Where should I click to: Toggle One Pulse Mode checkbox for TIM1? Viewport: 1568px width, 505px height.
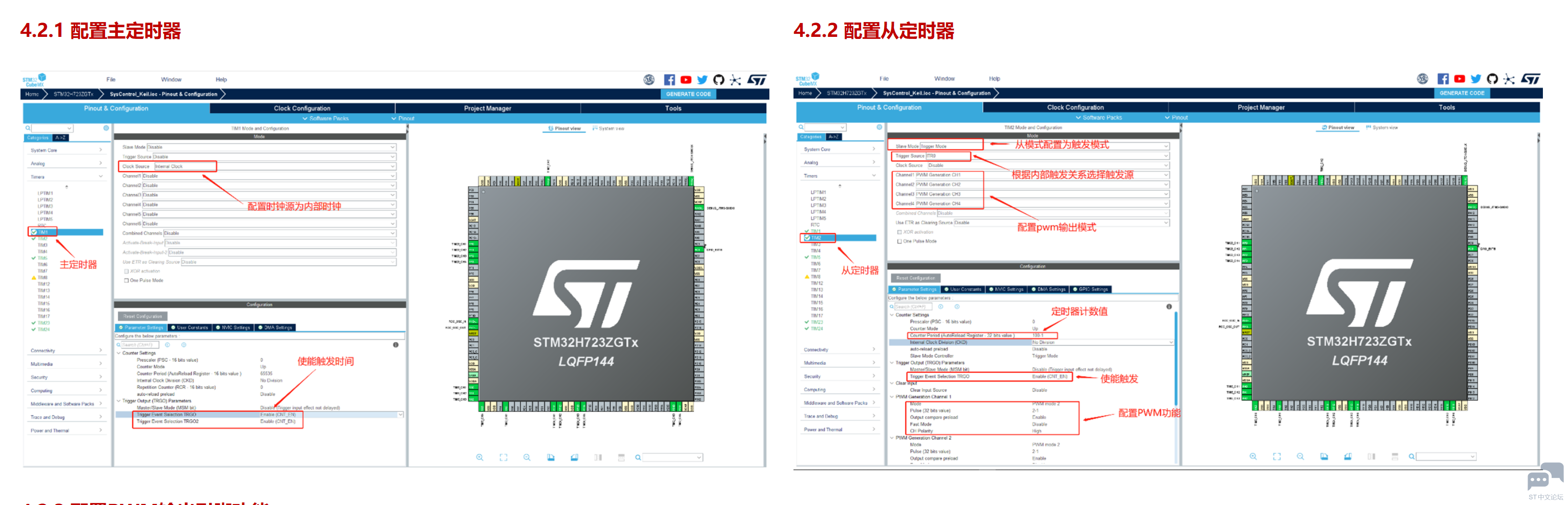(127, 281)
